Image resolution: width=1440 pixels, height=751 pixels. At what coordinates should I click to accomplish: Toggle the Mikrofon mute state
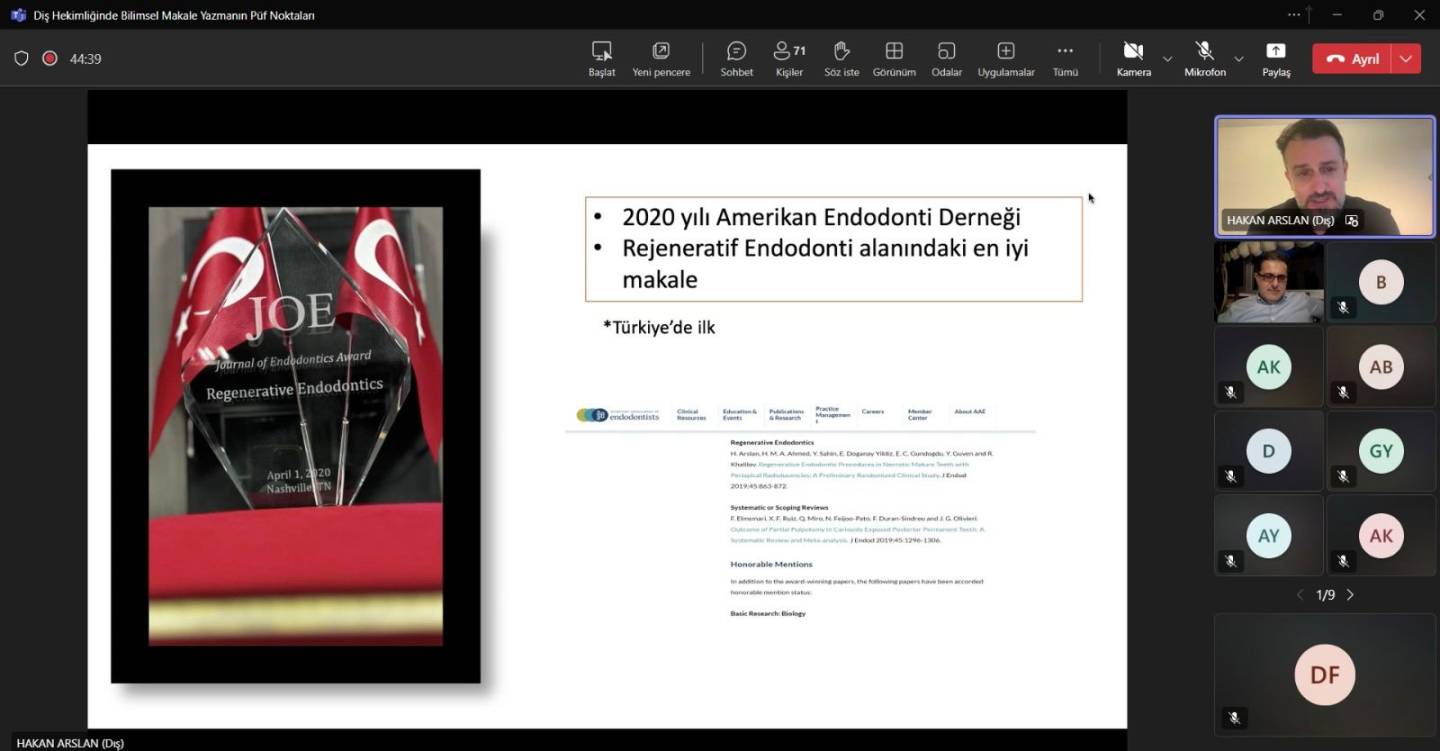(x=1204, y=59)
